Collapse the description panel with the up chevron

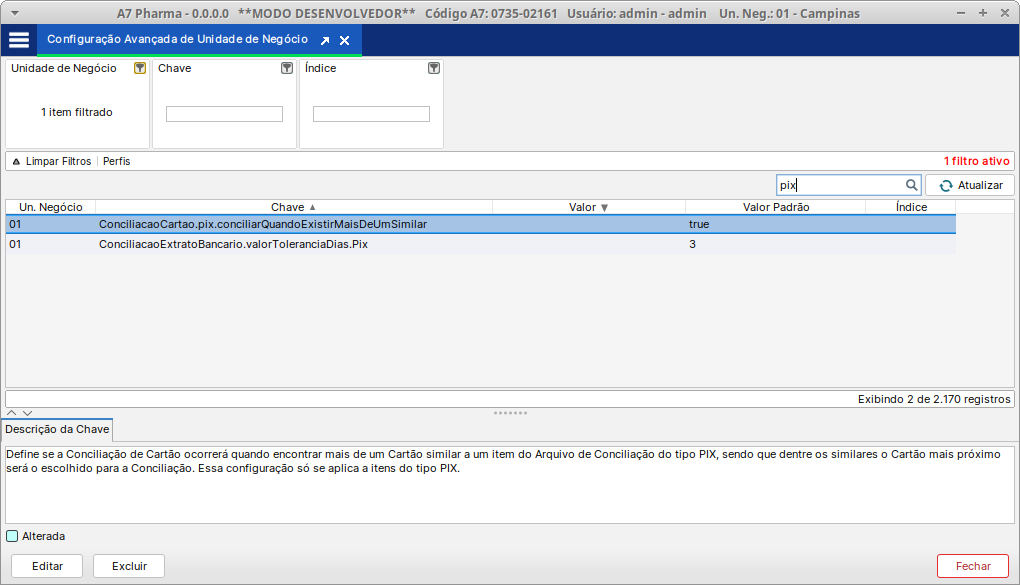[x=10, y=411]
